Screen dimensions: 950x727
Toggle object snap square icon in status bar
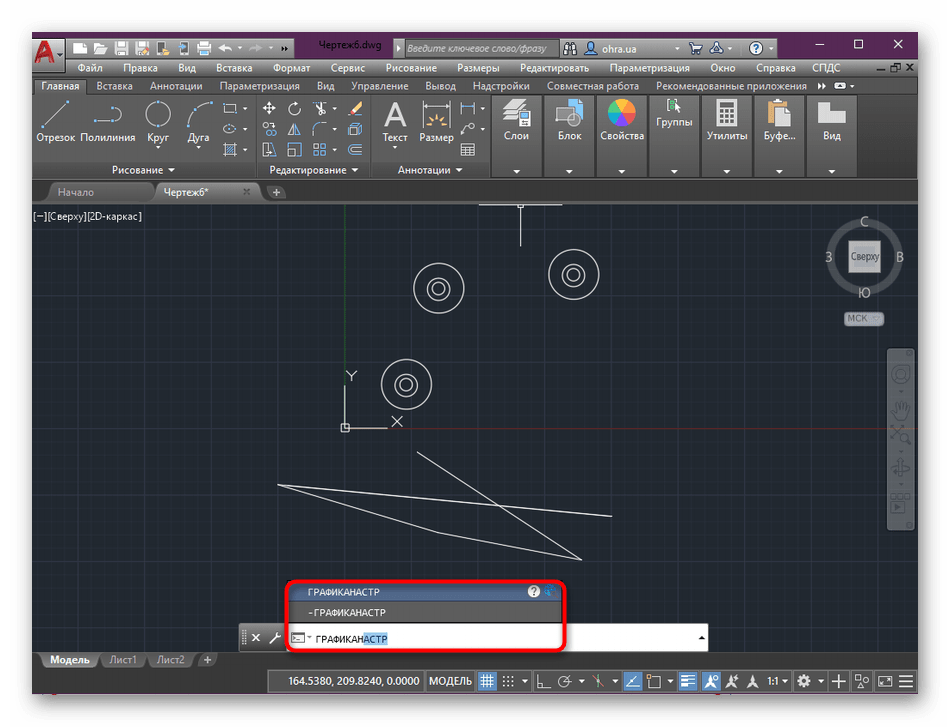654,682
